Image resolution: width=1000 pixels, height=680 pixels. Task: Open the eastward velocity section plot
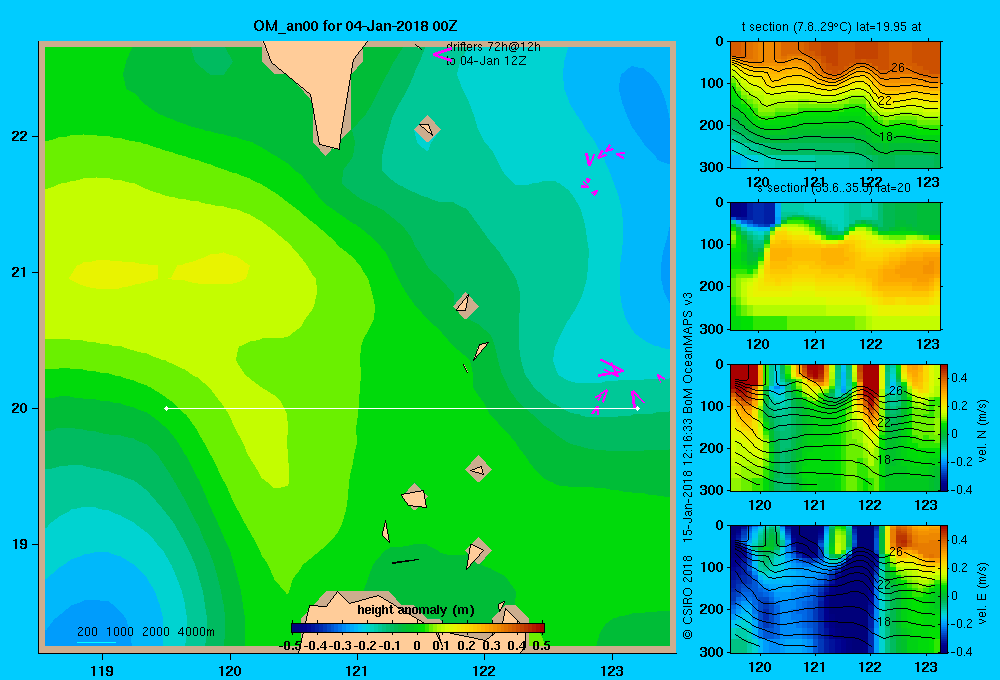(835, 589)
